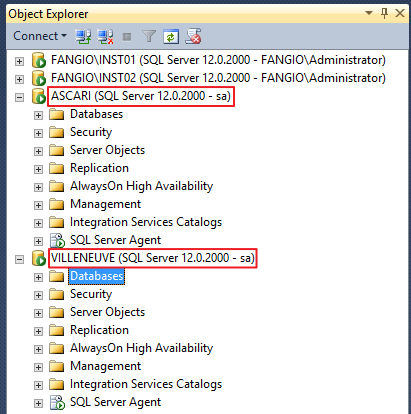The height and width of the screenshot is (414, 411).
Task: Expand Server Objects under ASCARI
Action: coord(38,151)
